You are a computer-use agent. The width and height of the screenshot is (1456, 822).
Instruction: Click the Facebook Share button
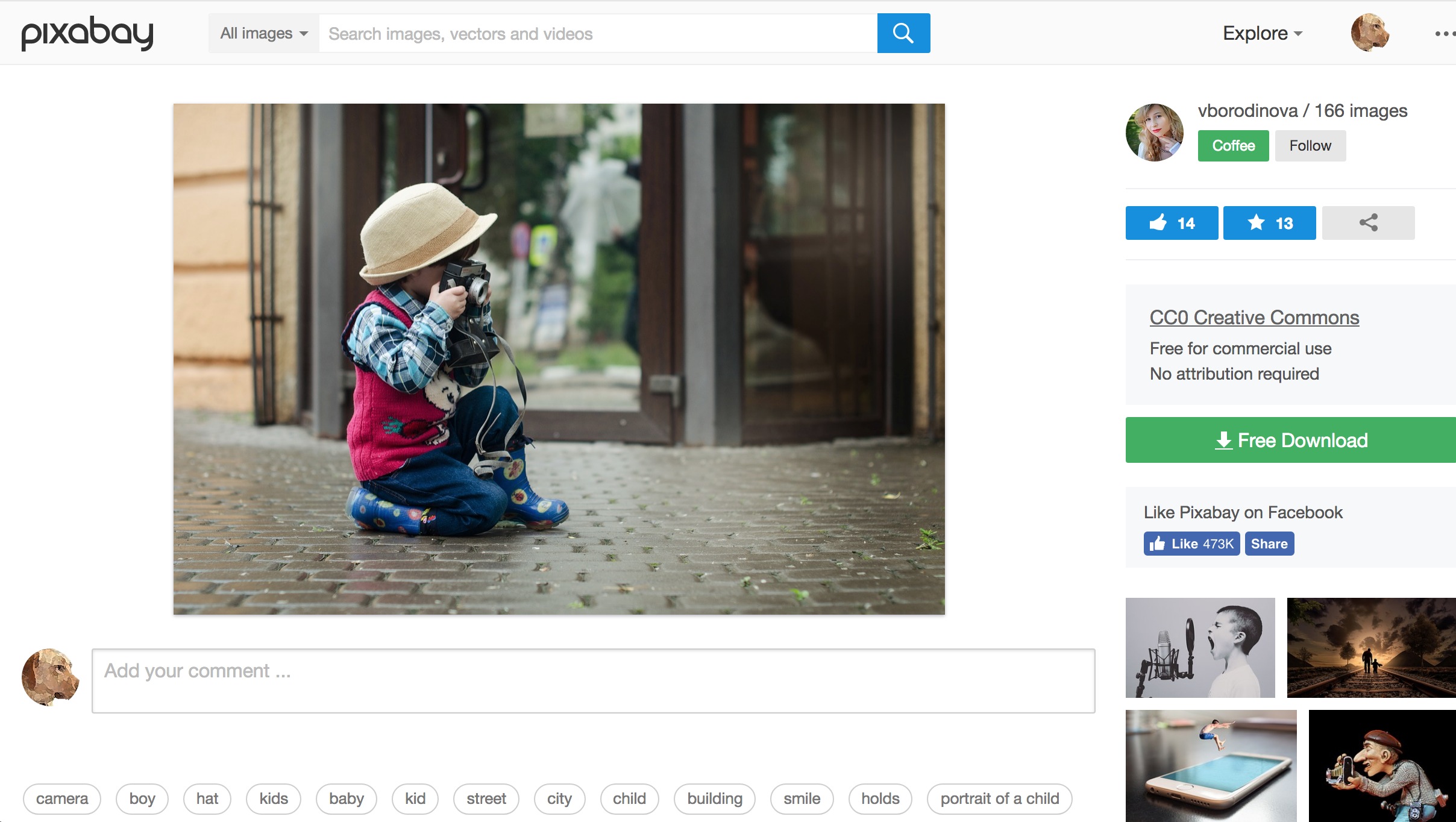pos(1269,544)
